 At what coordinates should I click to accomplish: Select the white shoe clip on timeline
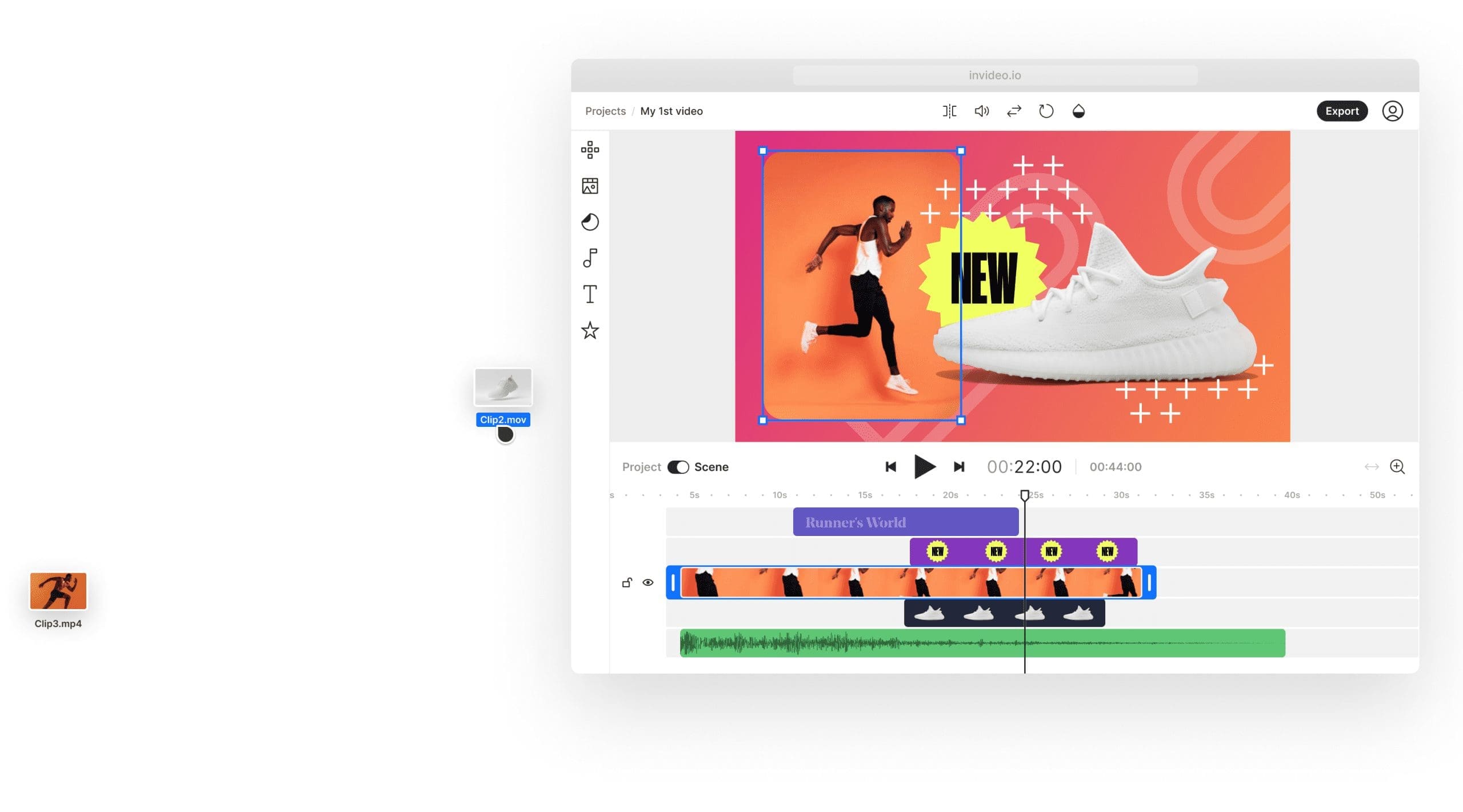[x=1004, y=613]
